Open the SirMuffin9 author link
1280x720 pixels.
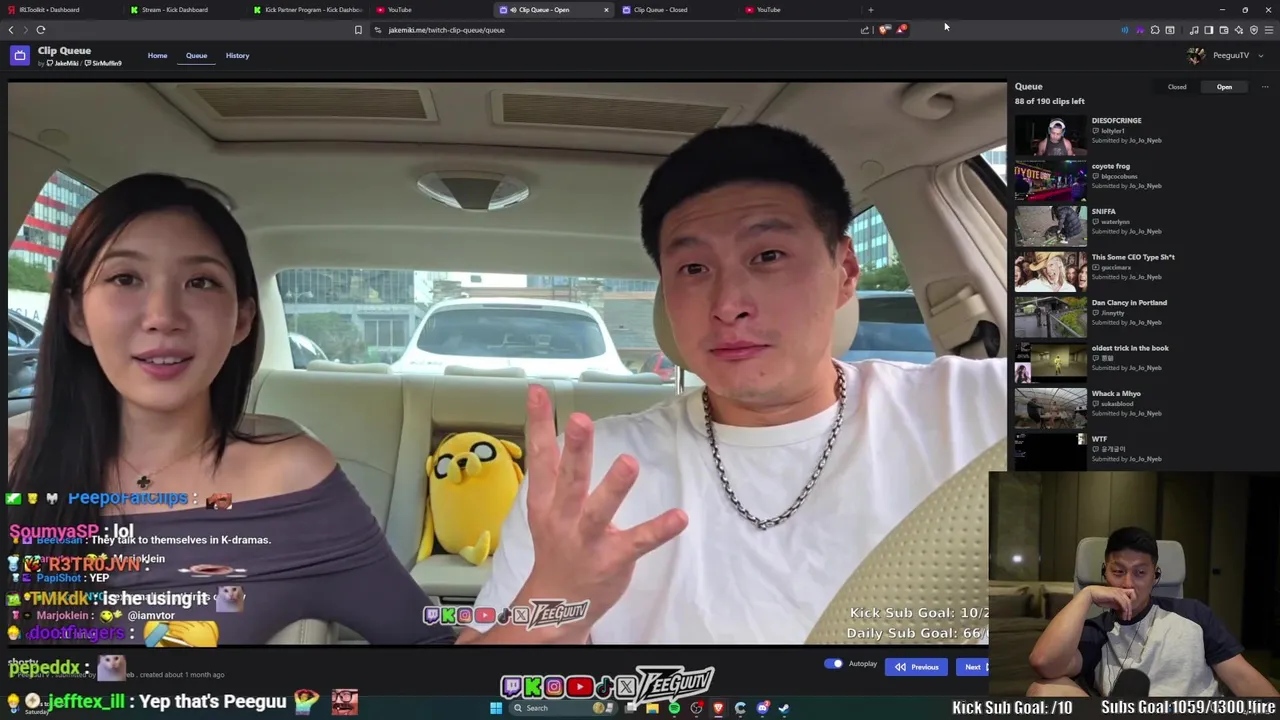pos(103,64)
